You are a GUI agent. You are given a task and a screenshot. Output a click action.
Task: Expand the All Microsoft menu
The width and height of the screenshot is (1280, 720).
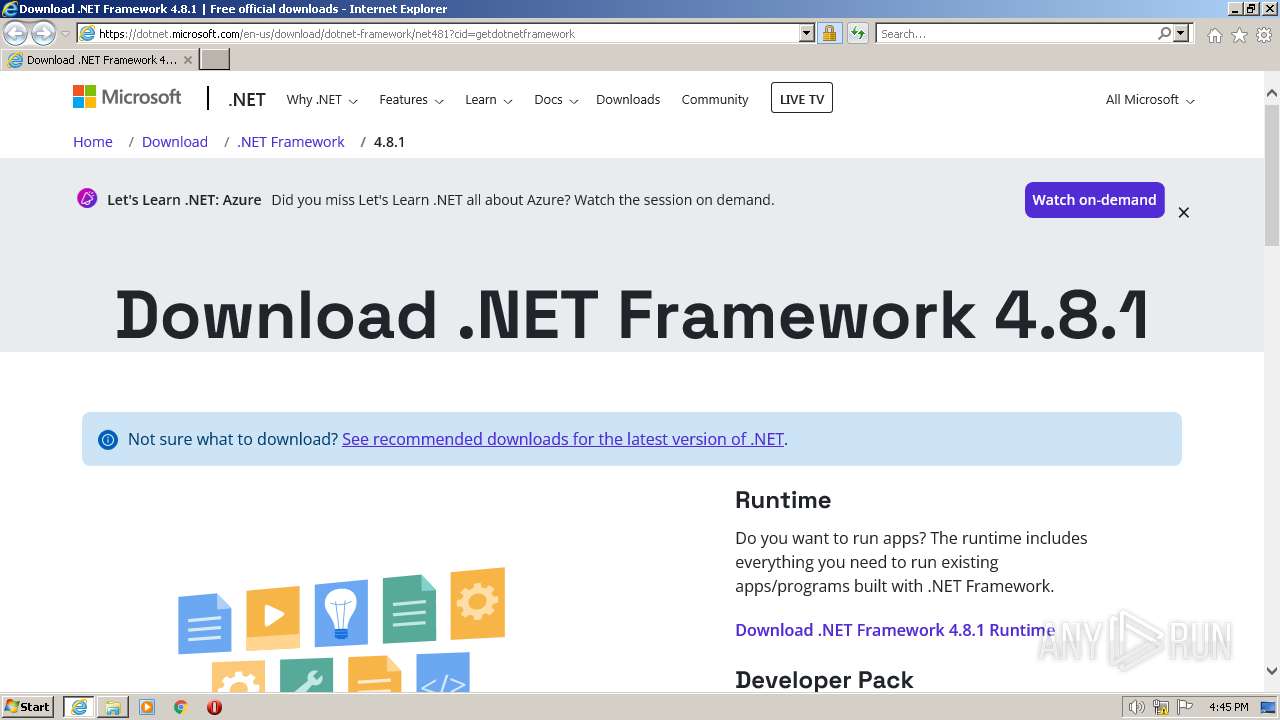[1150, 100]
